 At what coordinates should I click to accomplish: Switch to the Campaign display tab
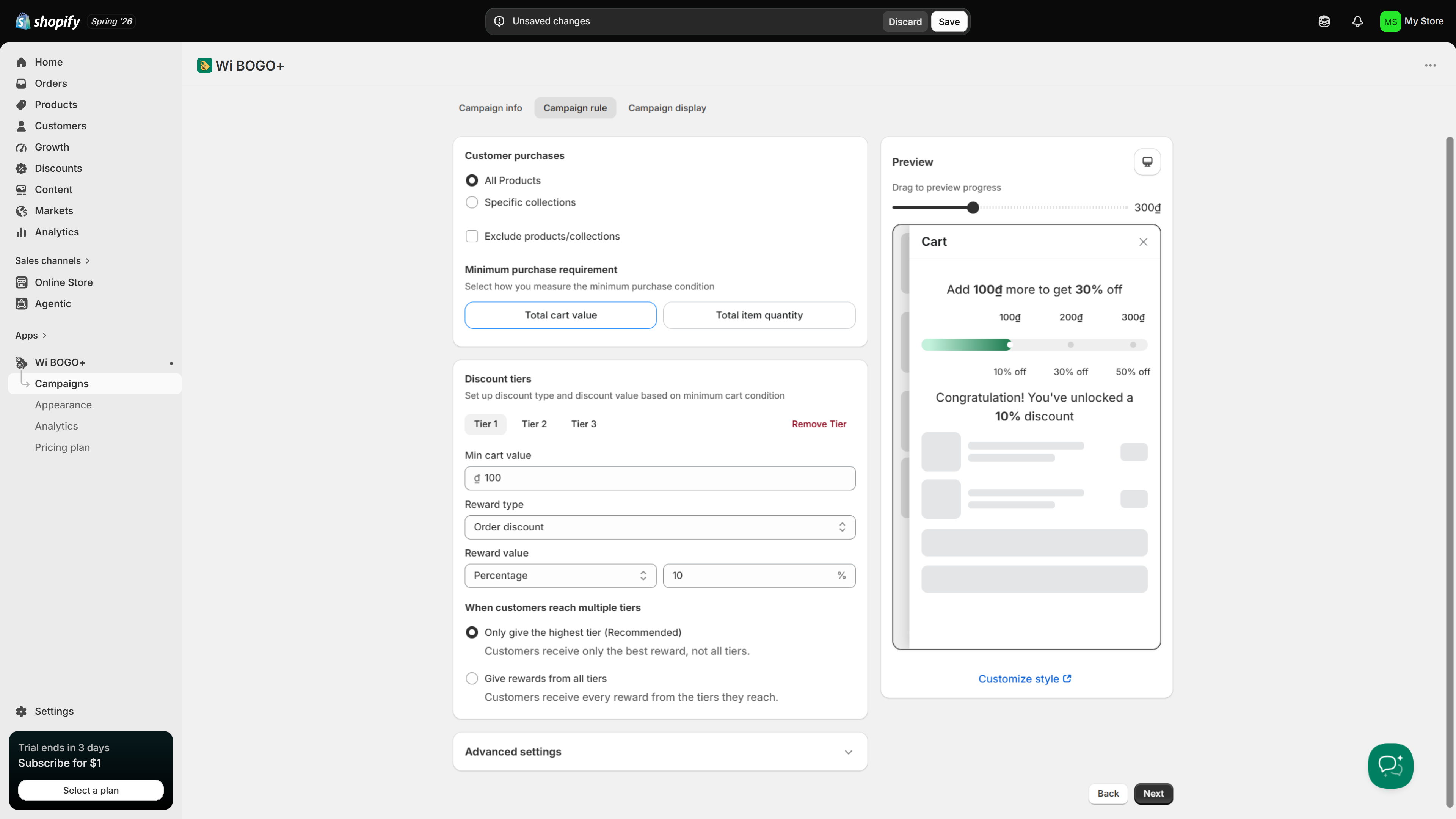[667, 108]
